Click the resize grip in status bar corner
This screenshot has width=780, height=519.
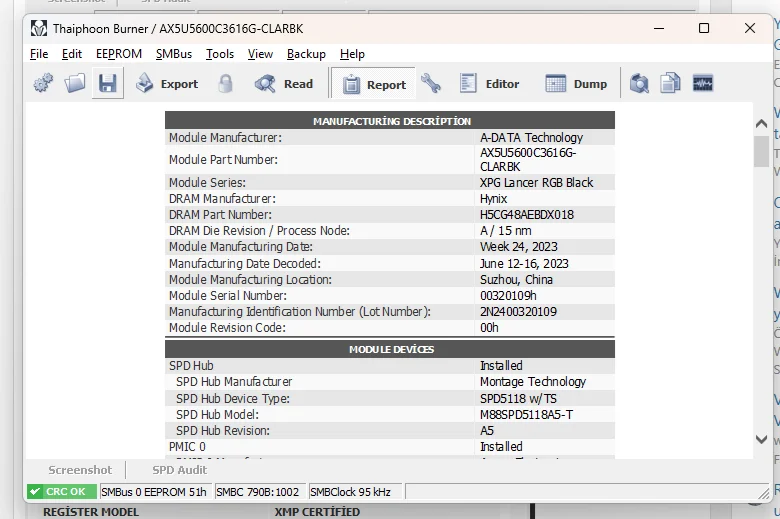(764, 493)
